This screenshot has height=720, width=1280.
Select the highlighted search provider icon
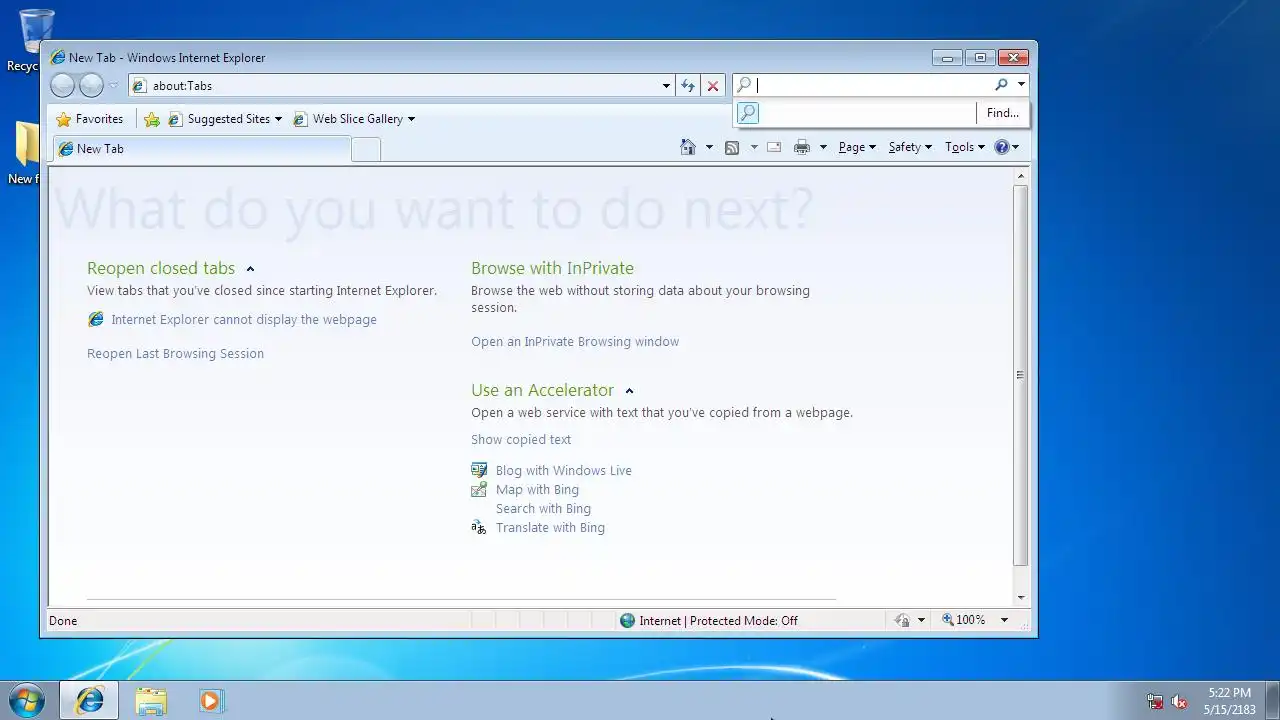pyautogui.click(x=748, y=113)
